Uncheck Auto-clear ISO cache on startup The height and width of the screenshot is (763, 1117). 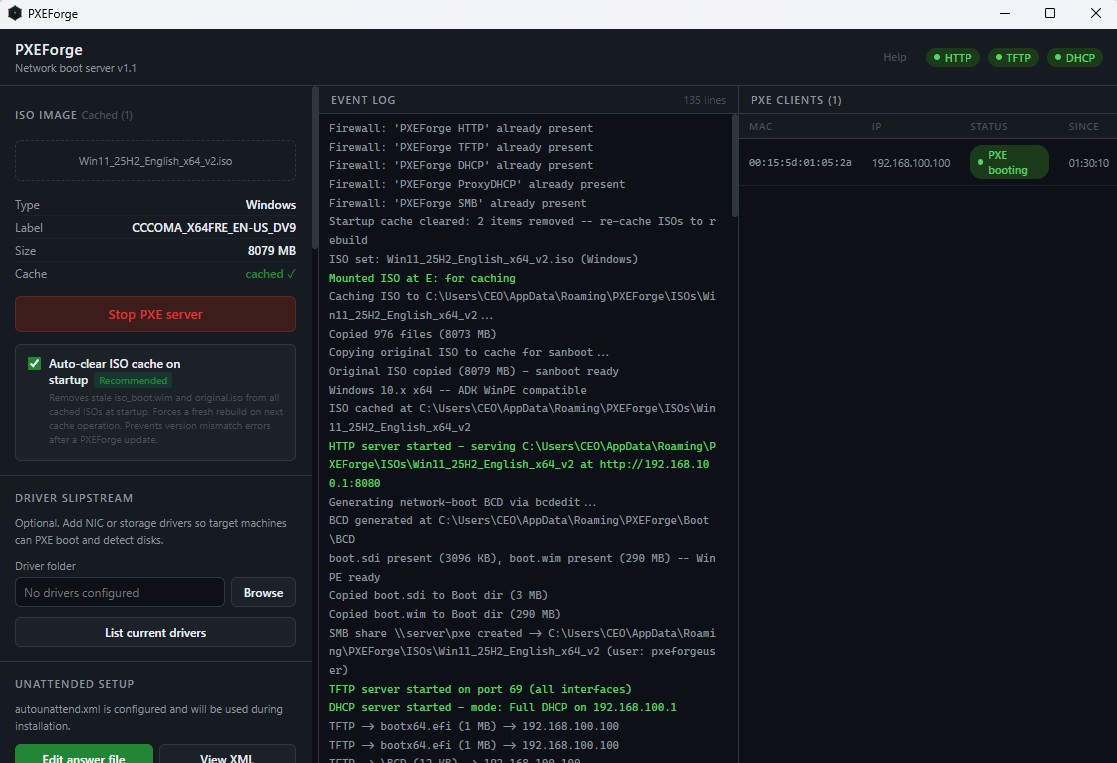(x=34, y=363)
